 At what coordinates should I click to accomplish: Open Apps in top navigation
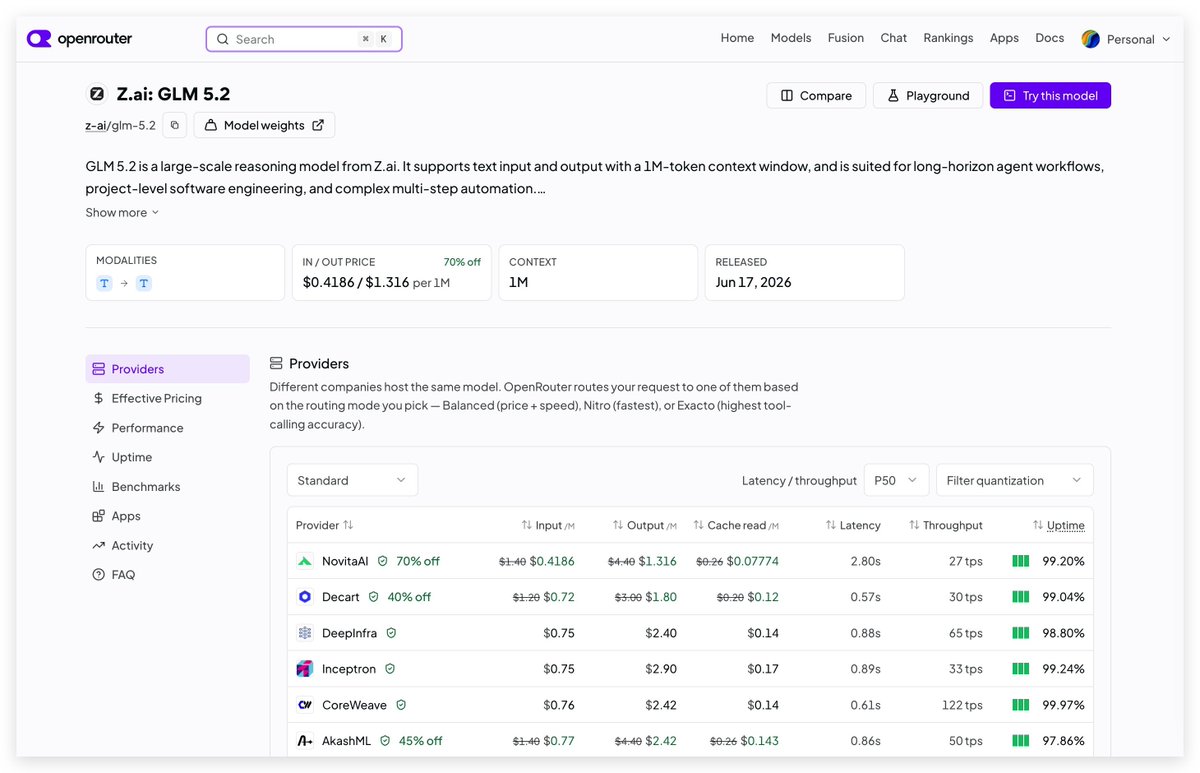click(x=1004, y=38)
